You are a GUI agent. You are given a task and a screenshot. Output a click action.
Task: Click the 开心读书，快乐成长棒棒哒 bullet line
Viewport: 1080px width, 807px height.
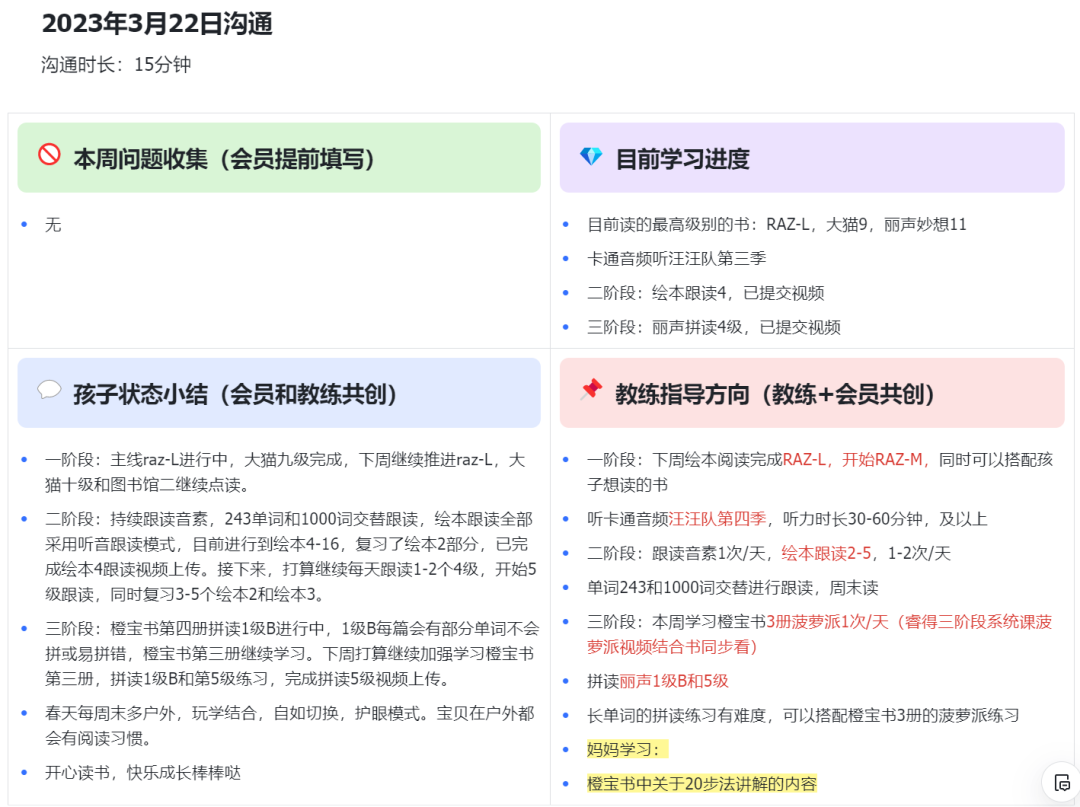click(x=143, y=772)
